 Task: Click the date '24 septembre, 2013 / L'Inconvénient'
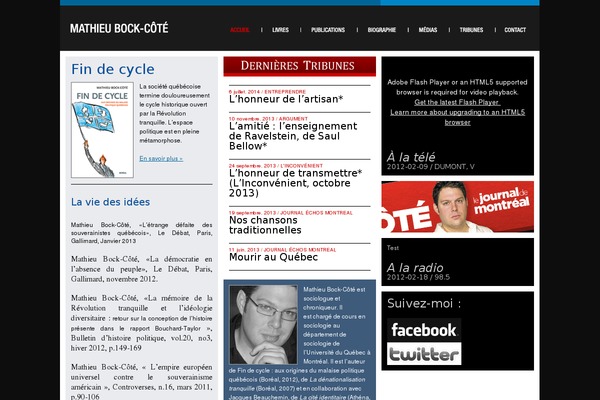click(276, 166)
